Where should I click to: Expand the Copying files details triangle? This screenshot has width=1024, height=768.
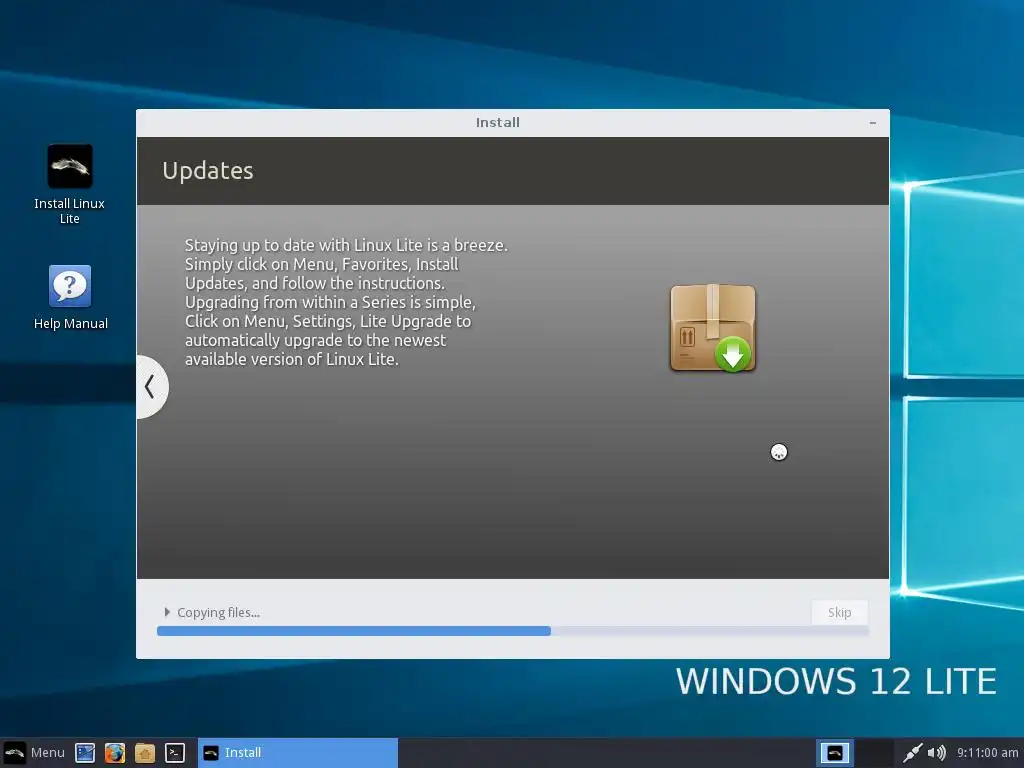click(x=167, y=612)
